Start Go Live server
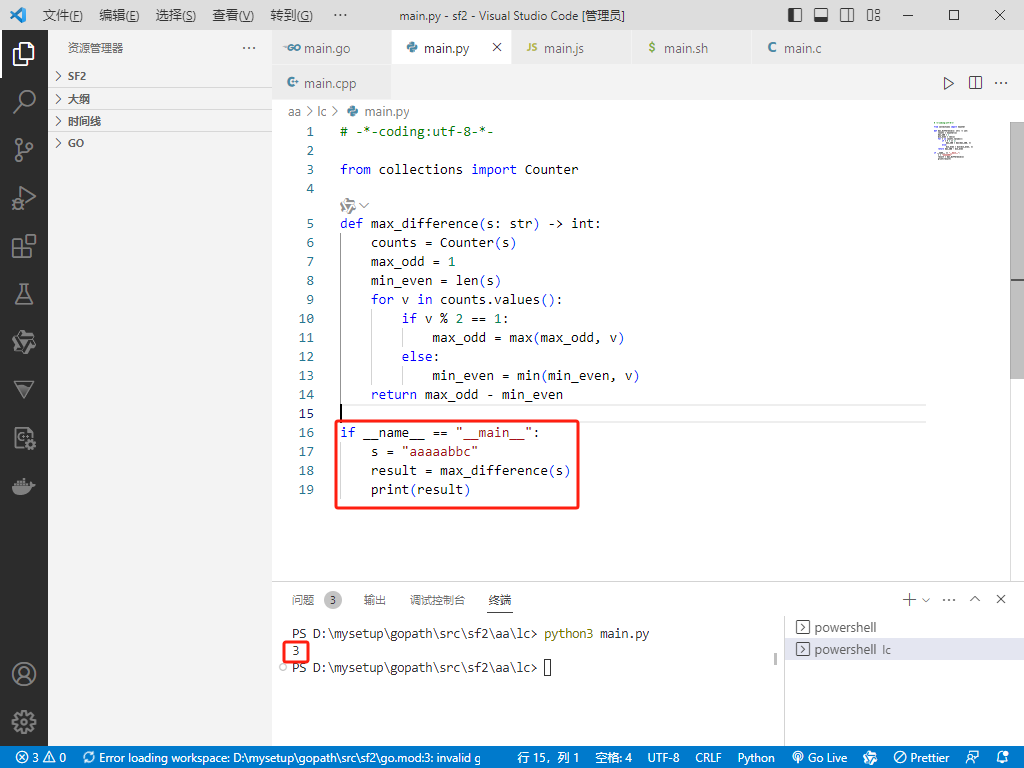 coord(820,758)
